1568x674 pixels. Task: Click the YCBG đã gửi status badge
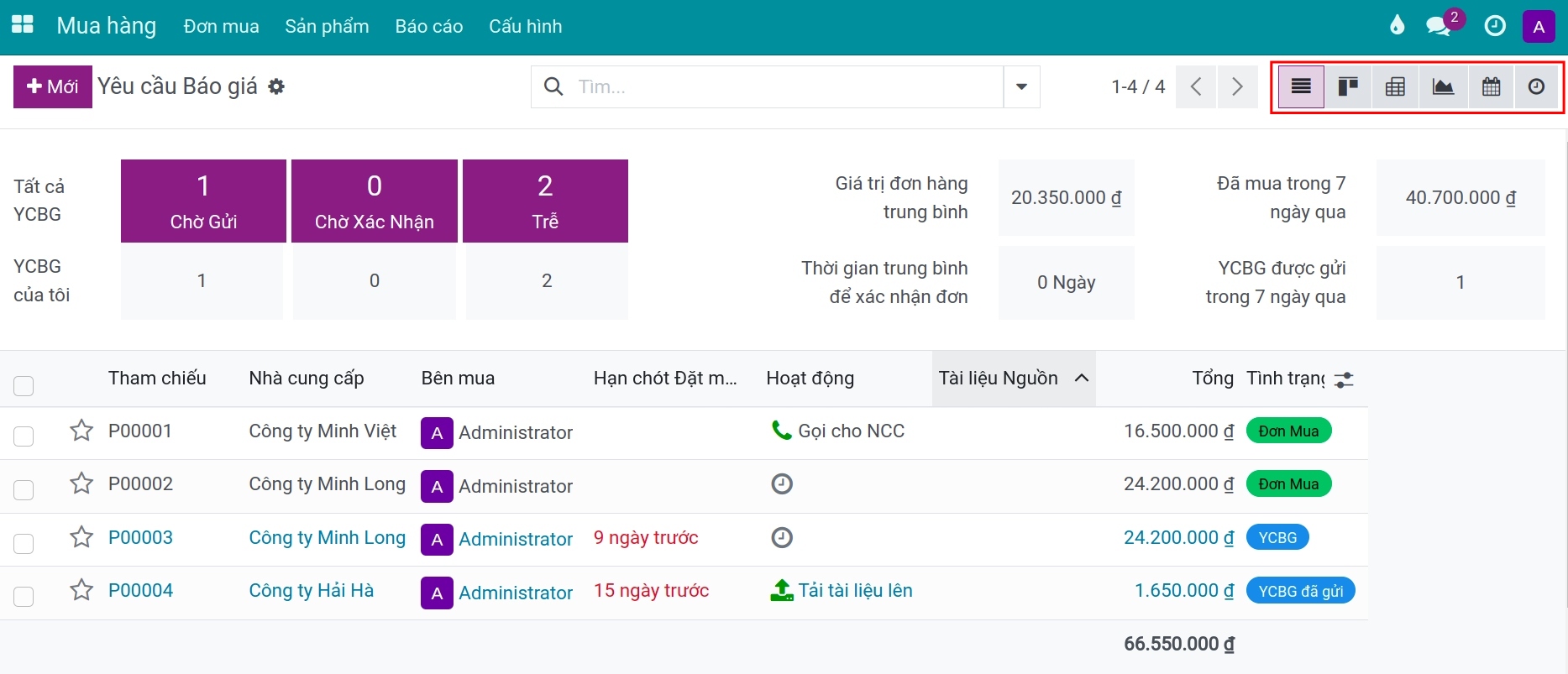click(1301, 591)
